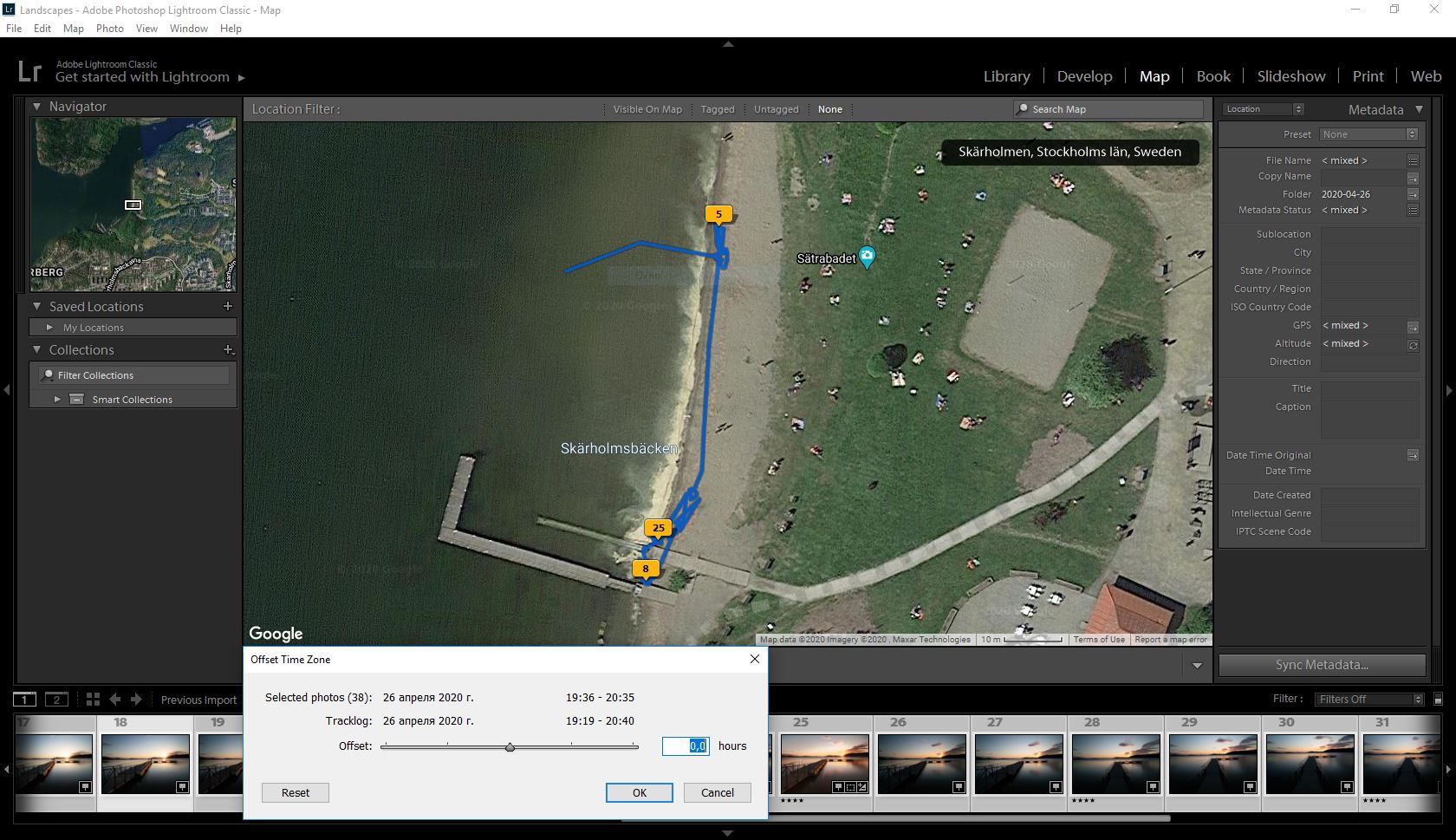Click the map pin marked 8

coord(645,569)
